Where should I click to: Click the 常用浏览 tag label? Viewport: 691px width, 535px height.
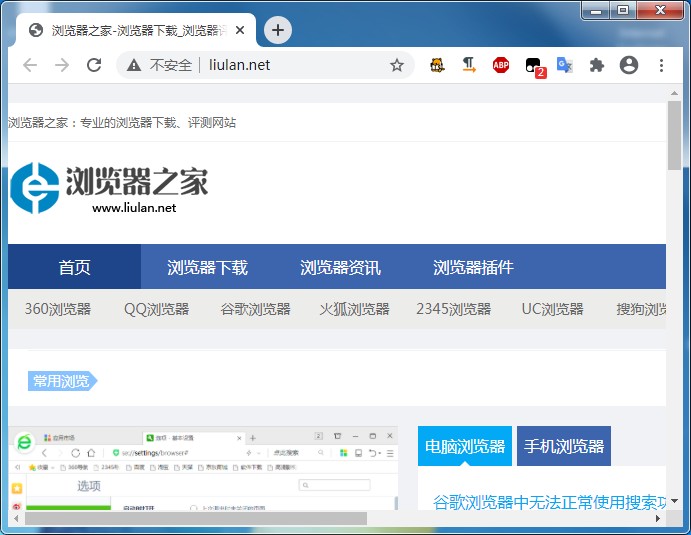tap(62, 381)
